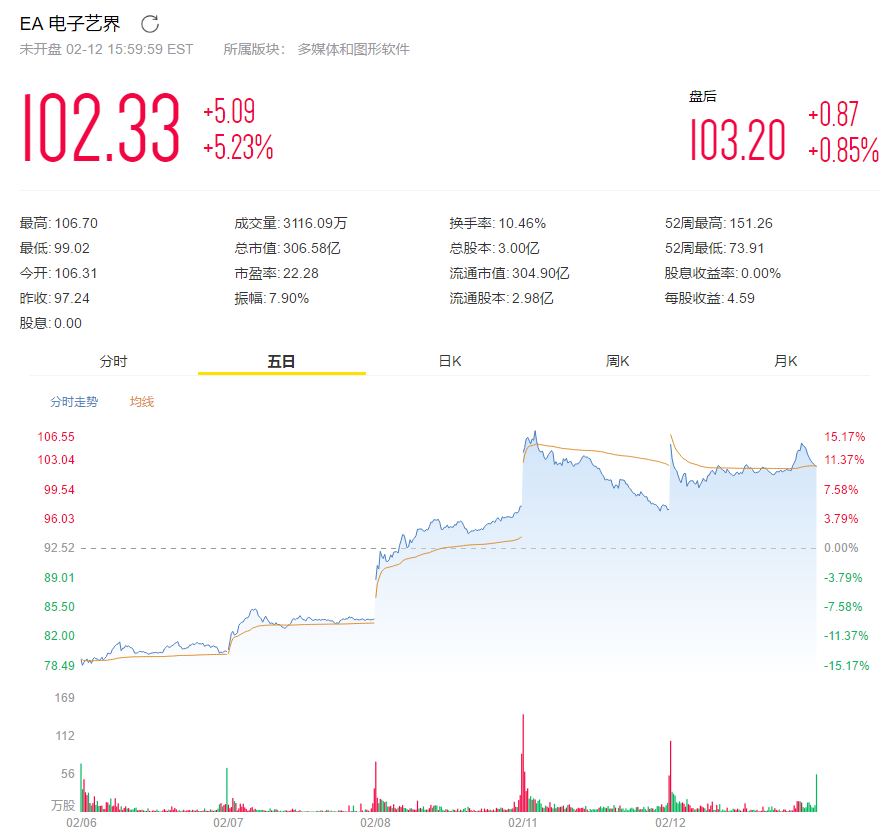Viewport: 886px width, 839px height.
Task: Toggle the 均线 legend
Action: pos(142,402)
